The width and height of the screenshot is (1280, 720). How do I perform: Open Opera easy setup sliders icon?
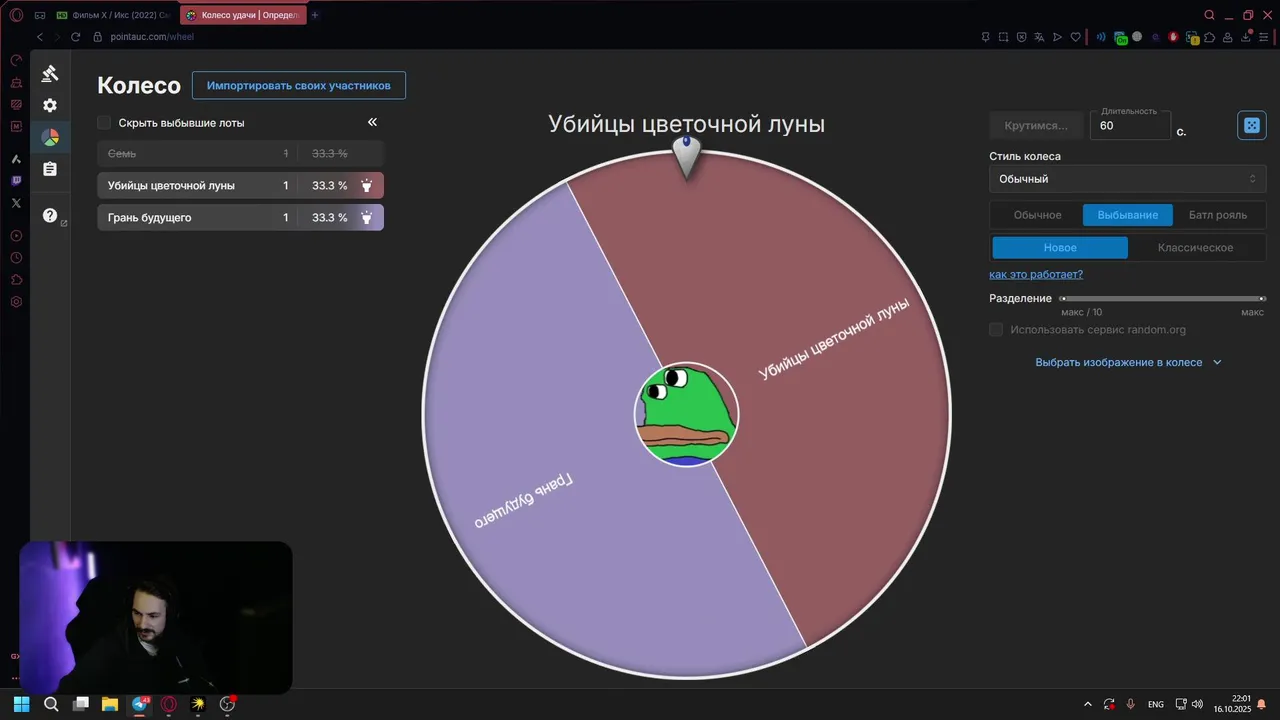point(1264,37)
